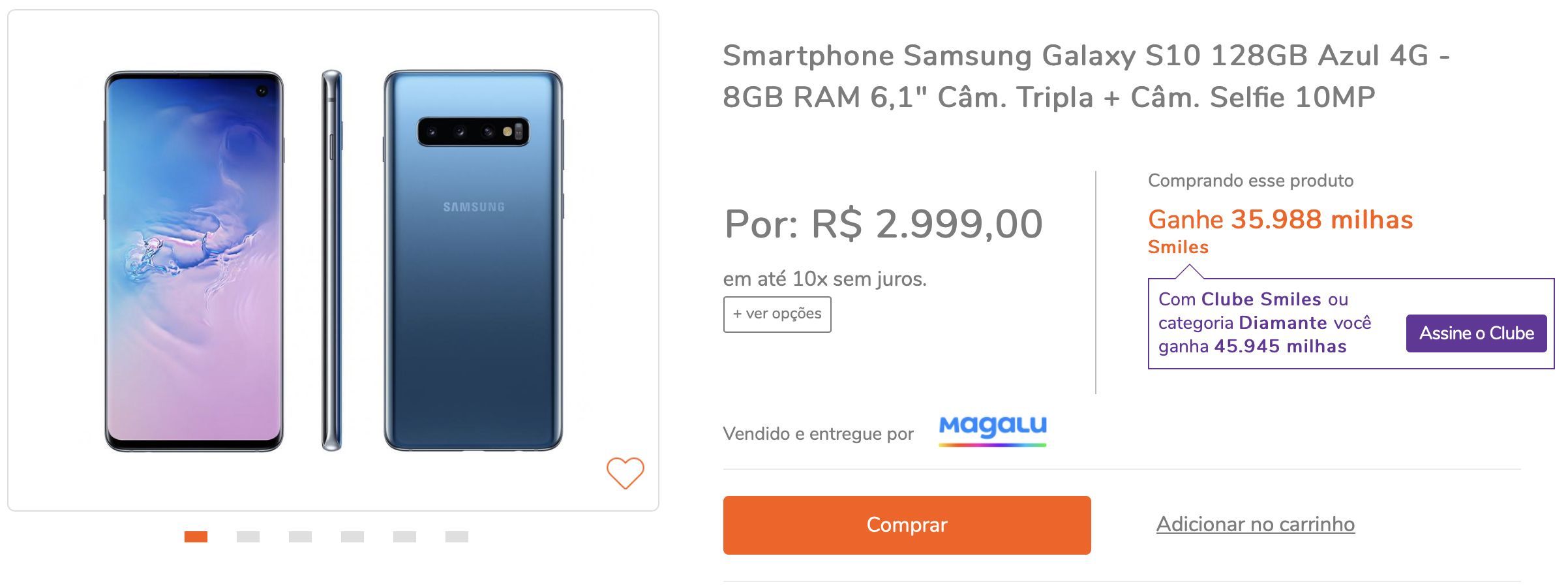
Task: Click 'Adicionar no carrinho' link
Action: coord(1256,524)
